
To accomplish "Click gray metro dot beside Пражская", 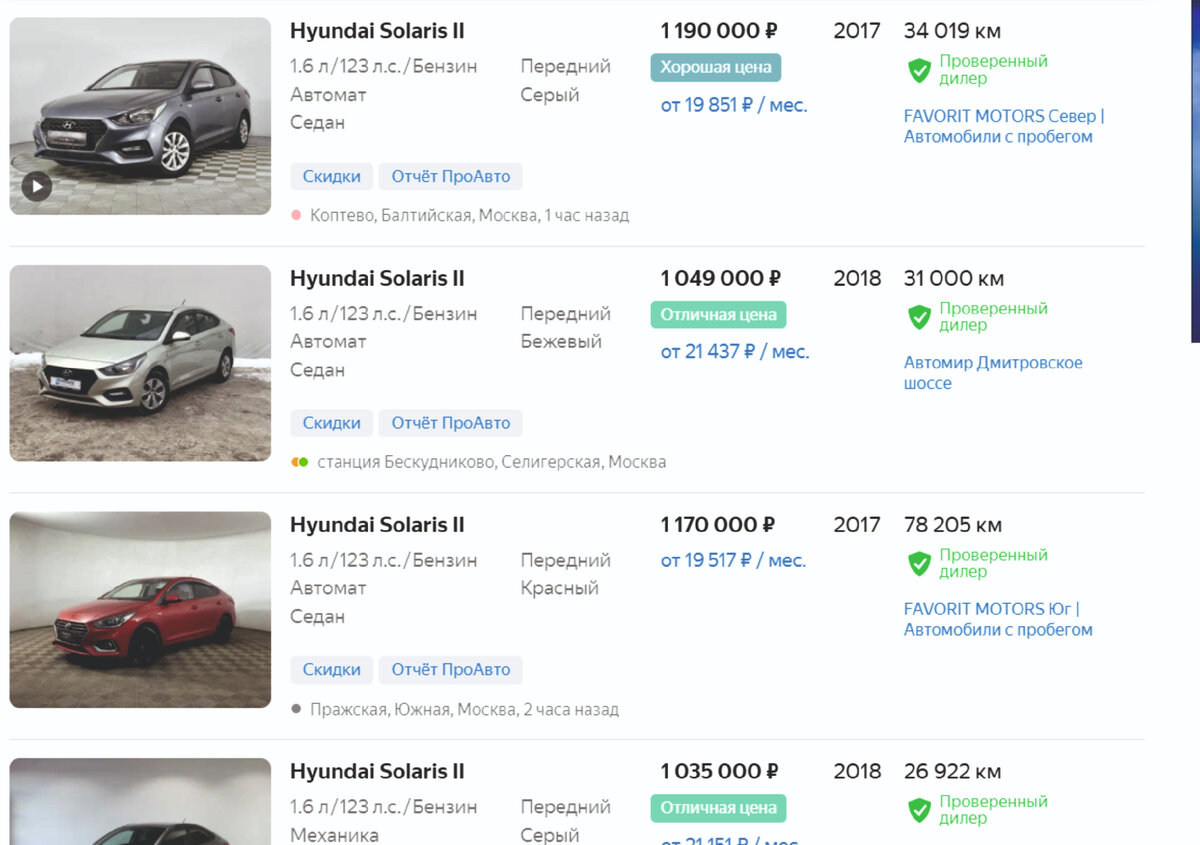I will click(296, 709).
